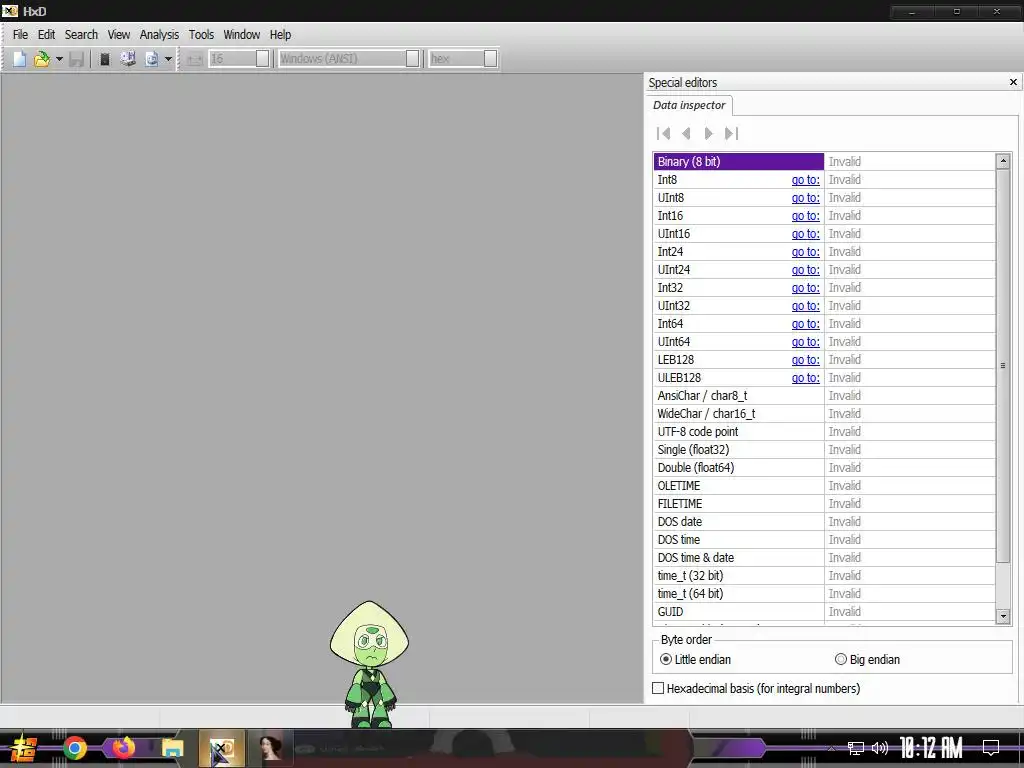Click the New file toolbar icon
1024x768 pixels.
click(20, 59)
